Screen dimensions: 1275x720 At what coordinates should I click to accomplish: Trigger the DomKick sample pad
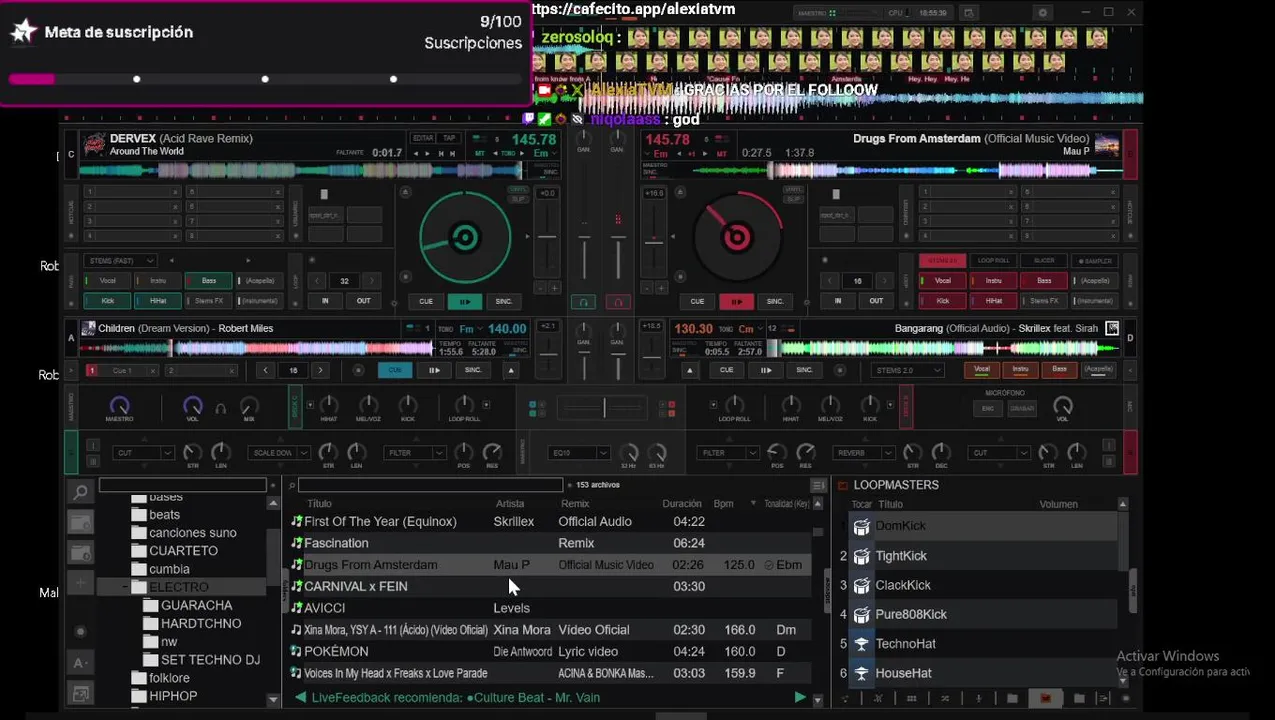[x=861, y=527]
